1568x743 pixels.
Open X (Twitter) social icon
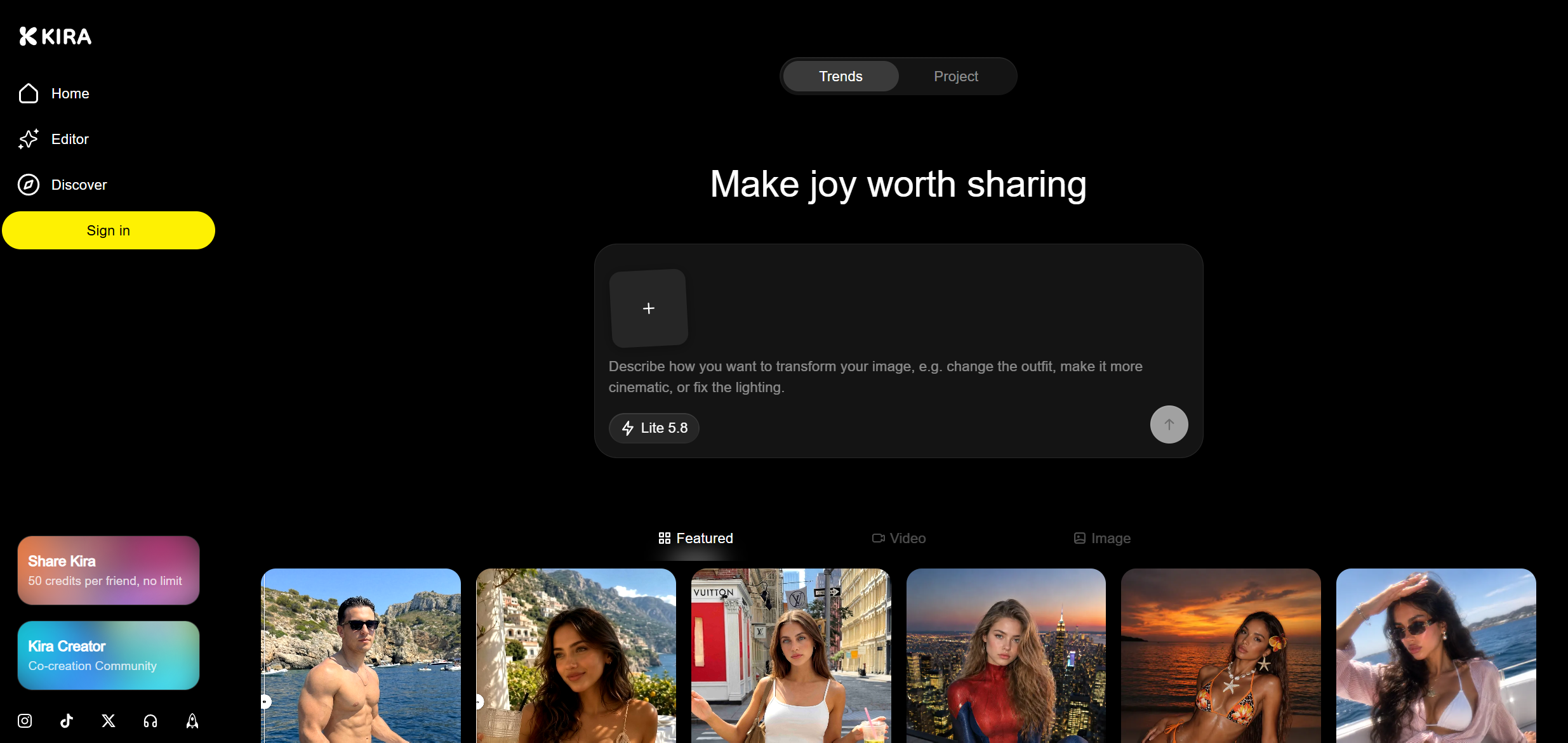click(x=109, y=721)
